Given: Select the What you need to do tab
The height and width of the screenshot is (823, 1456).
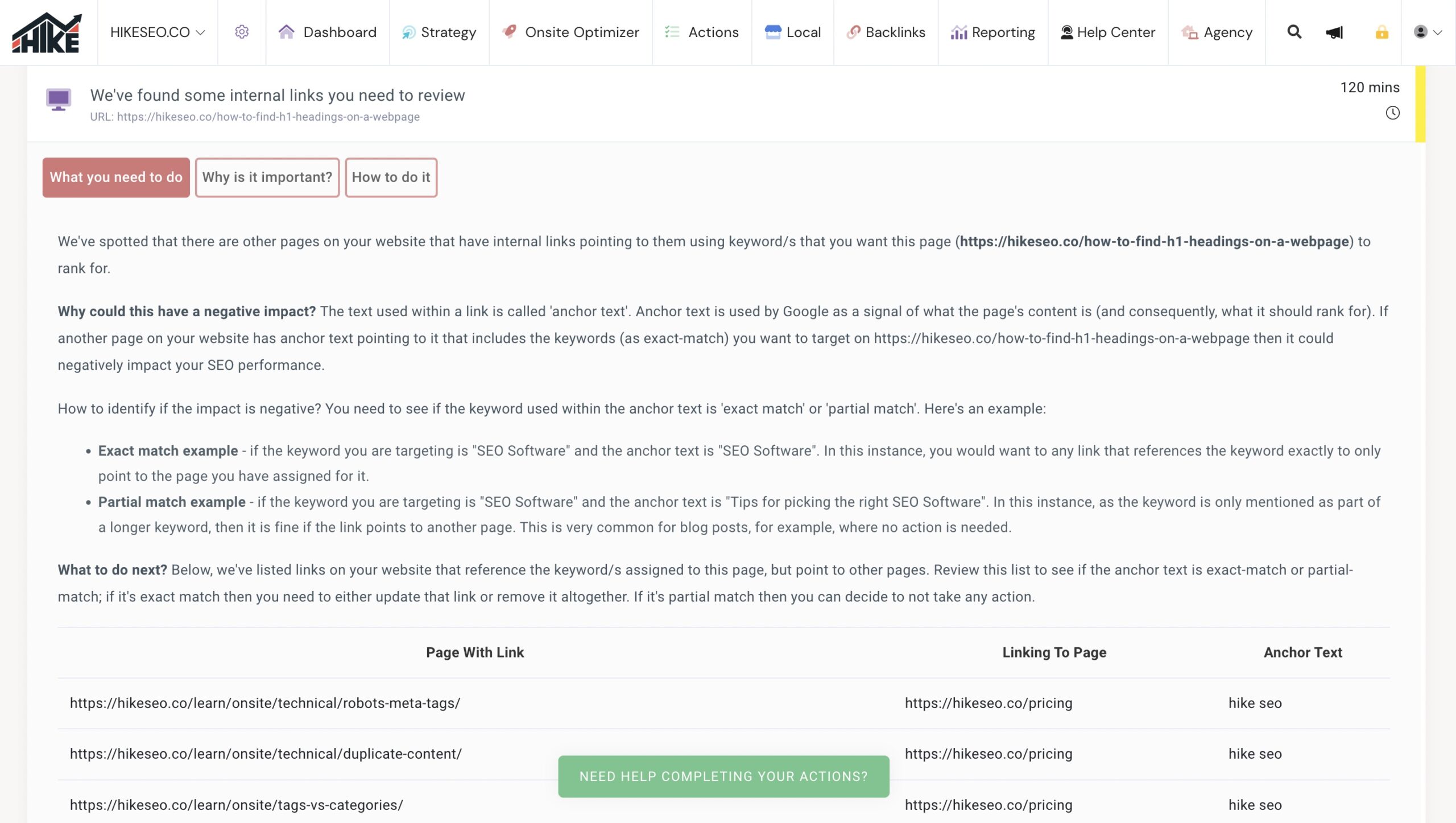Looking at the screenshot, I should 116,177.
